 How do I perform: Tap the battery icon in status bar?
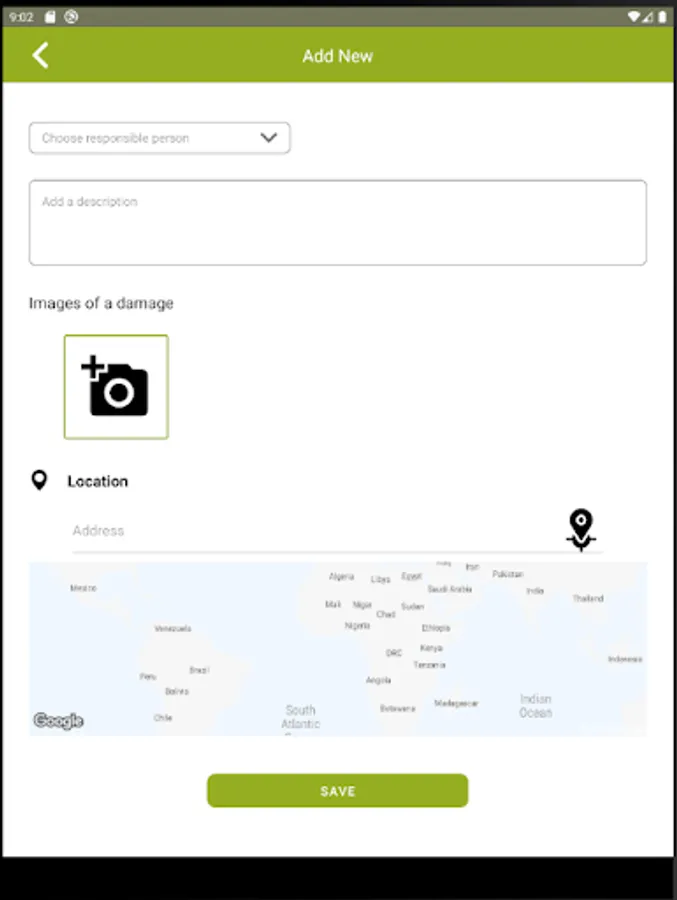[661, 17]
